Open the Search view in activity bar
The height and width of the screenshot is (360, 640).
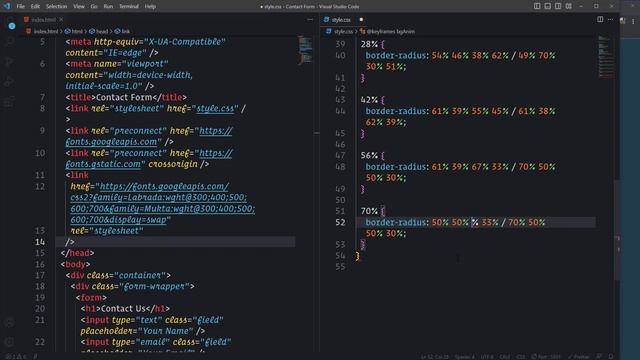tap(10, 42)
